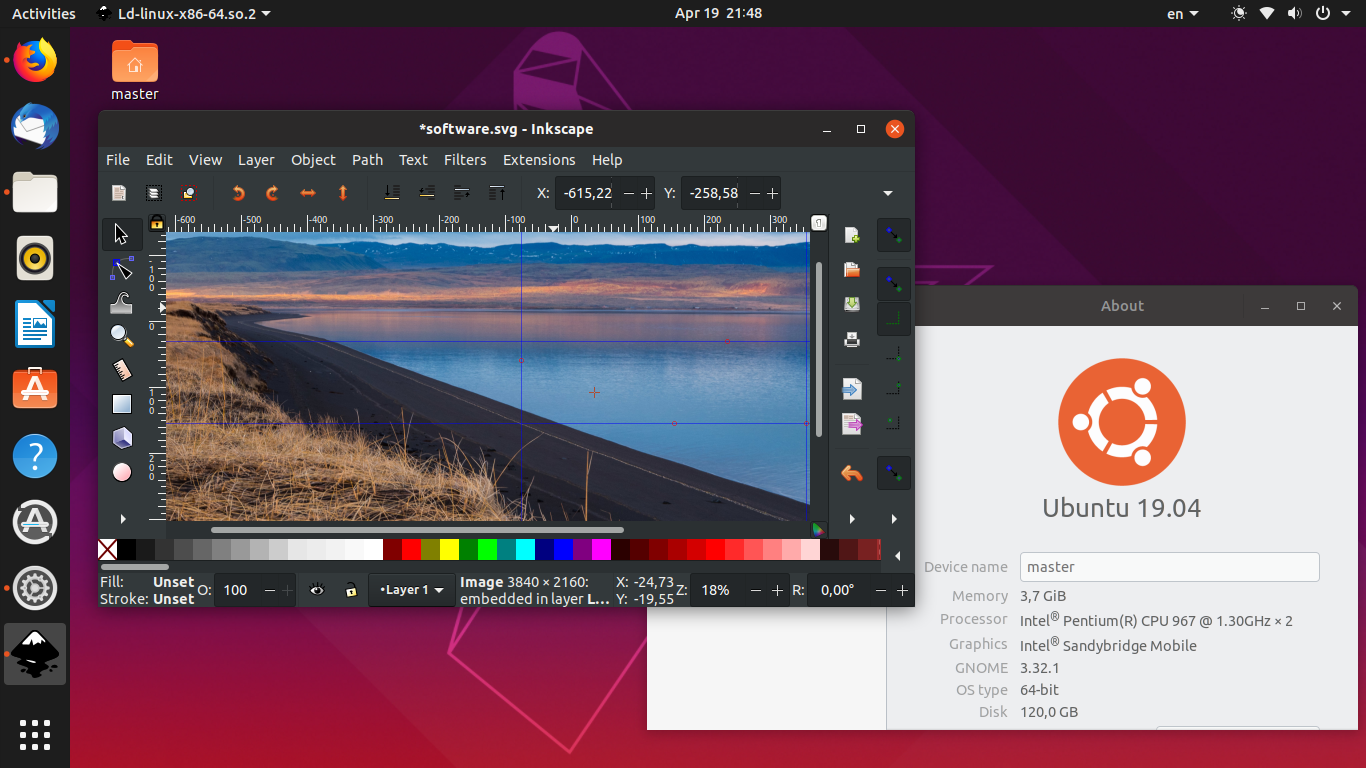This screenshot has width=1366, height=768.
Task: Increase the X coordinate with plus
Action: tap(646, 193)
